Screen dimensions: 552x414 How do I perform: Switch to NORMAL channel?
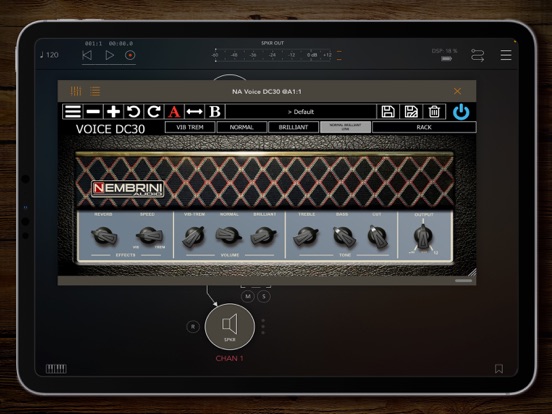pyautogui.click(x=242, y=127)
